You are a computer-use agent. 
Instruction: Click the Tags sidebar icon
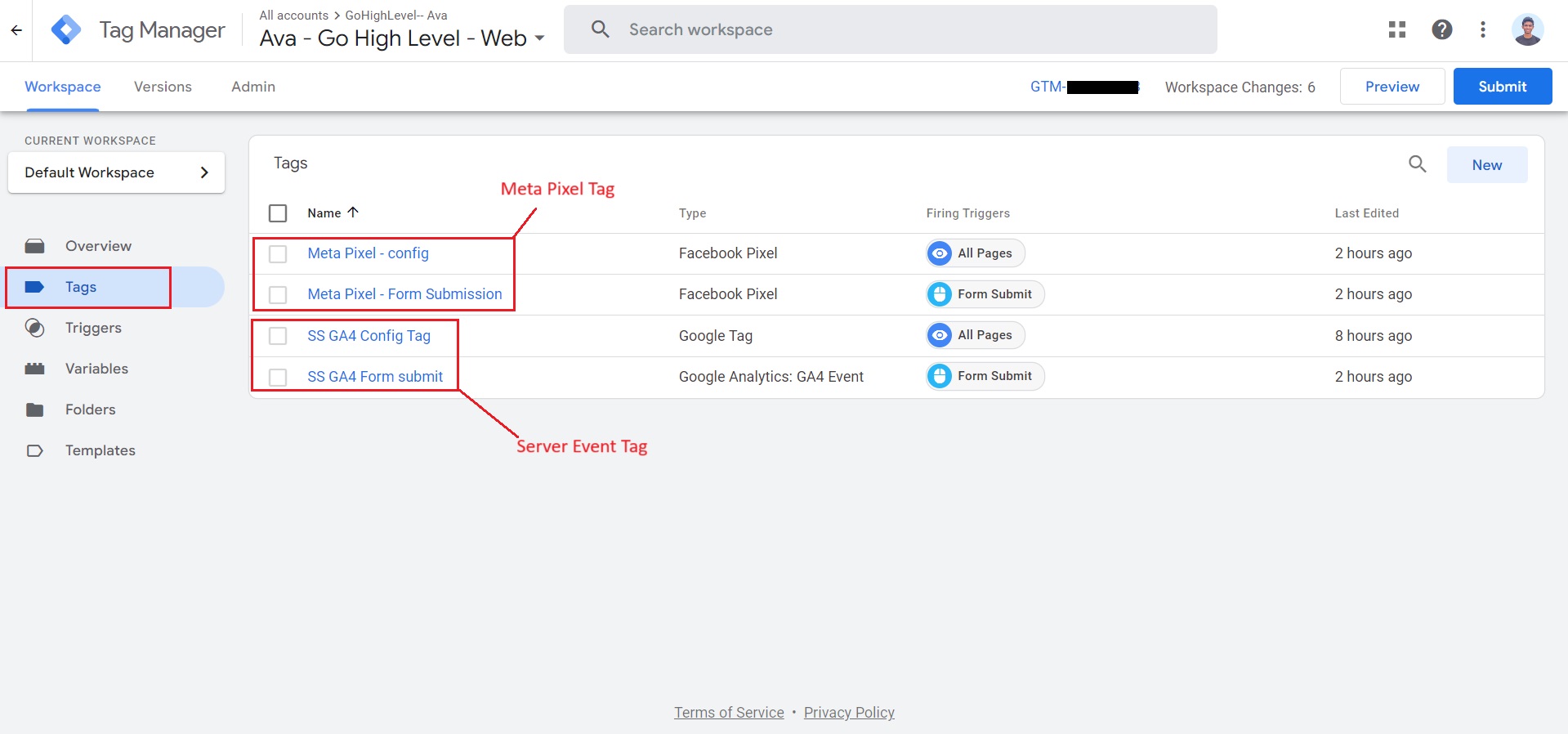point(34,287)
